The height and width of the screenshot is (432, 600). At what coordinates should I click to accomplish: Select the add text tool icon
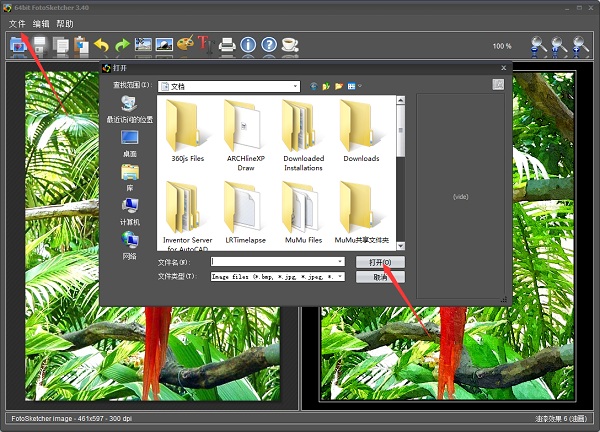click(205, 45)
